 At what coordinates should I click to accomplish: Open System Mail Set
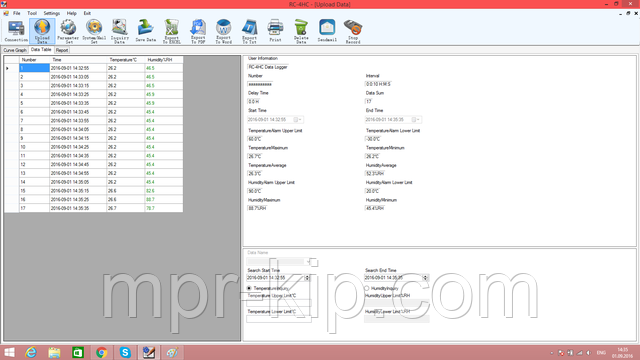94,31
